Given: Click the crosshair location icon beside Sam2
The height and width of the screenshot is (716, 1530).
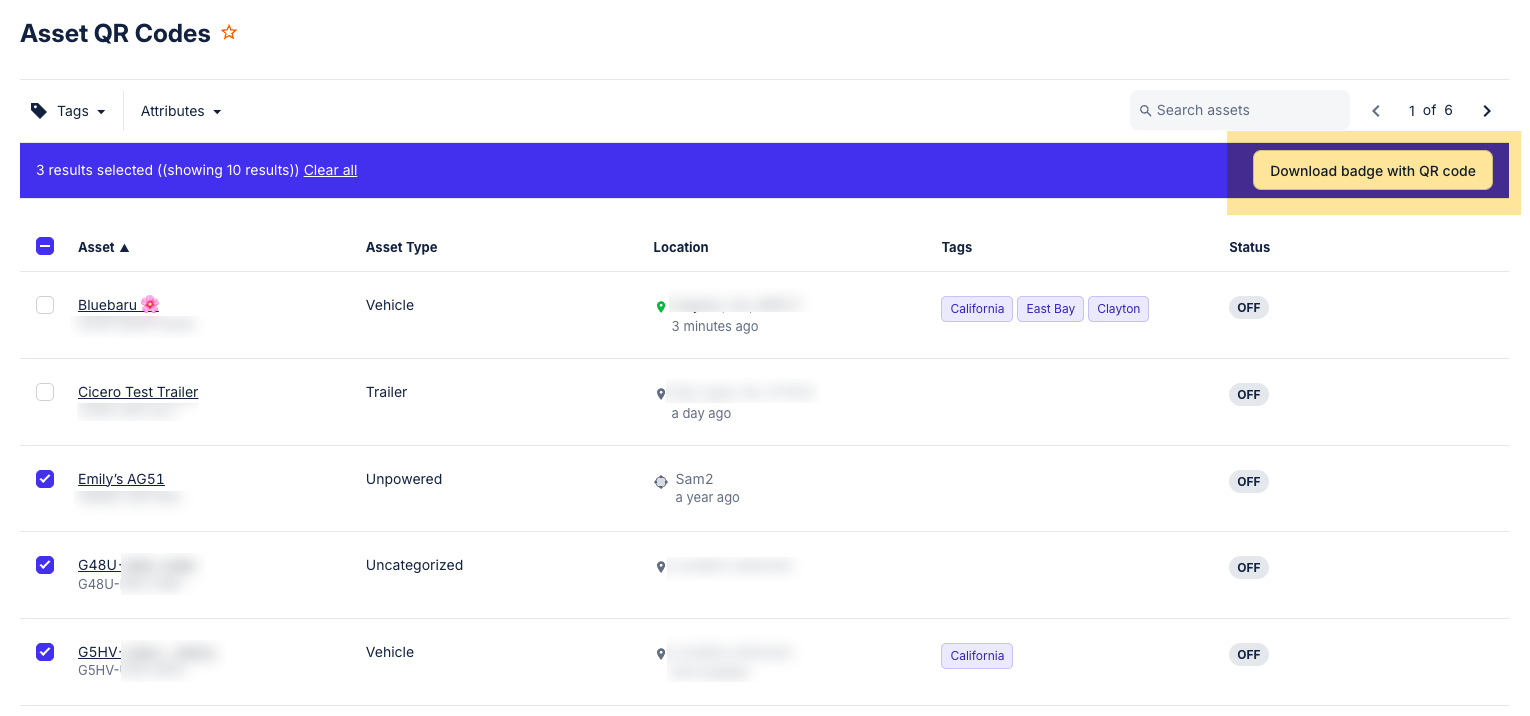Looking at the screenshot, I should [x=660, y=481].
